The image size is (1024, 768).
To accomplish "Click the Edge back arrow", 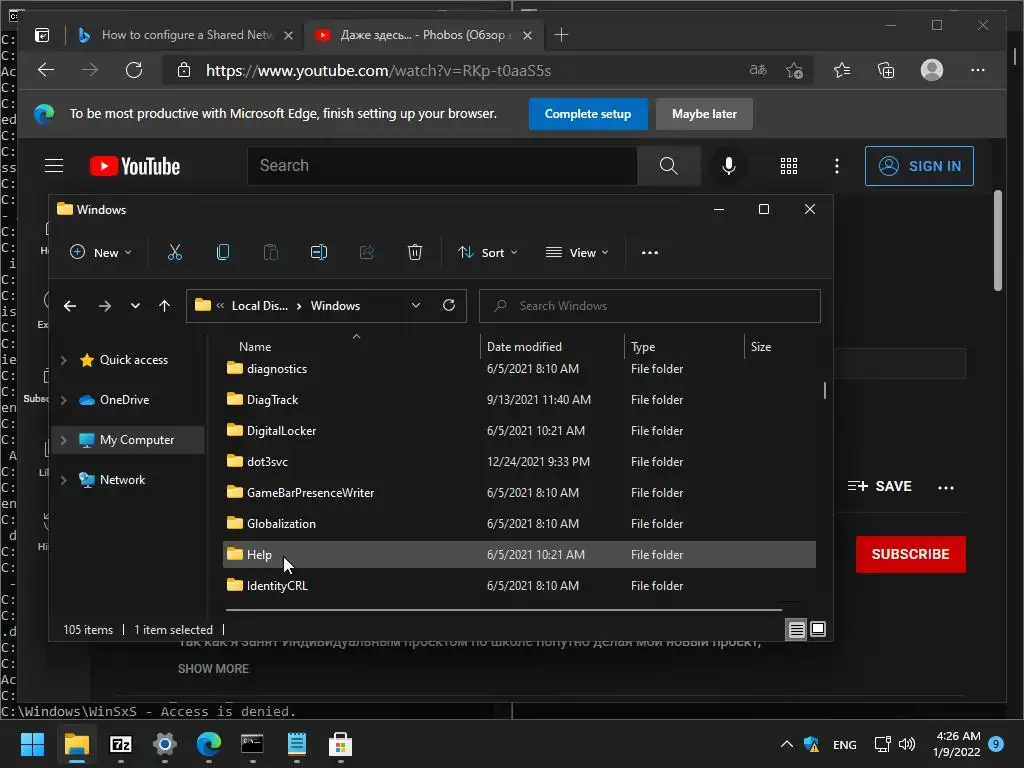I will [46, 70].
